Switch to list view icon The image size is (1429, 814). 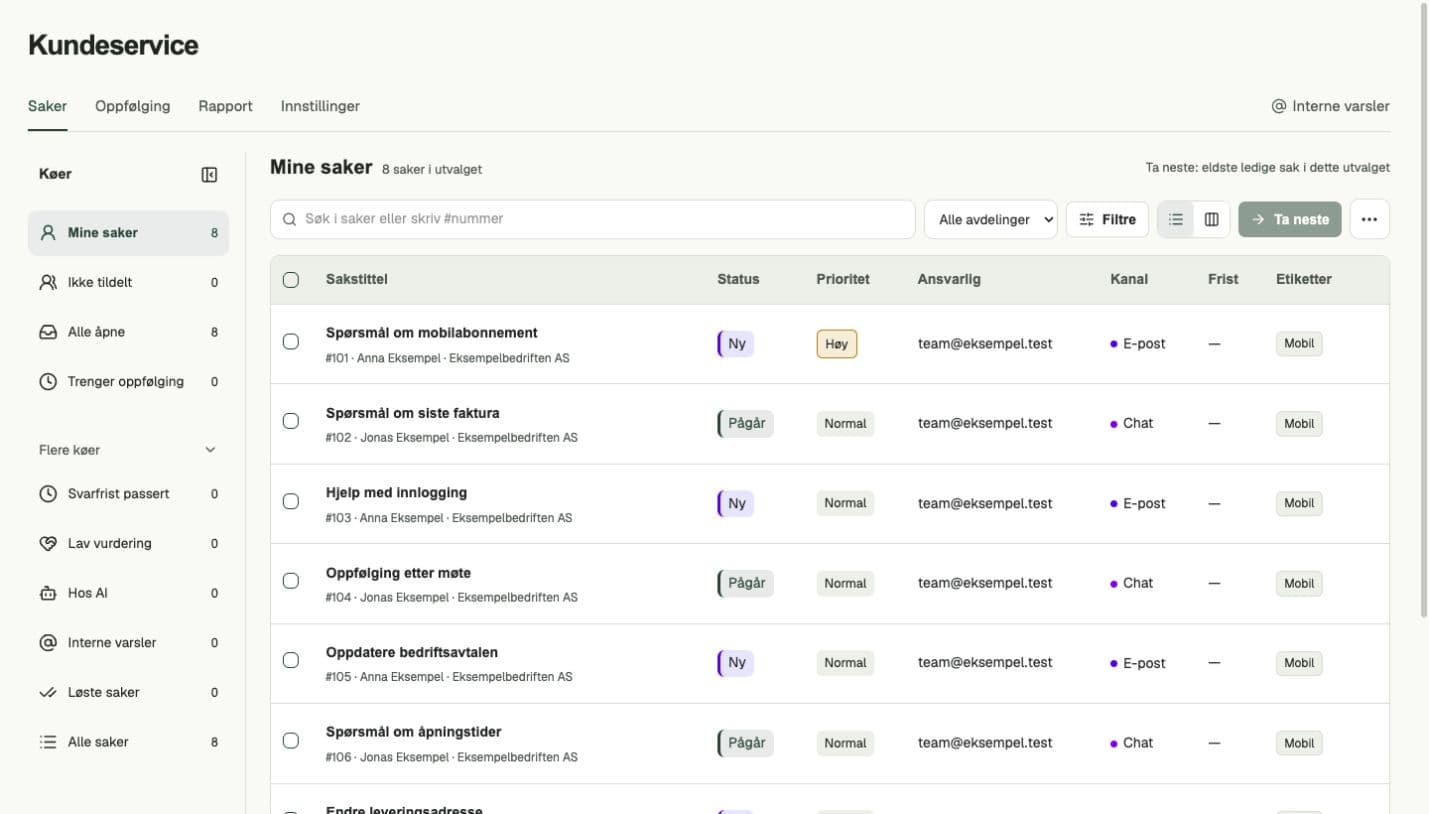(1176, 219)
